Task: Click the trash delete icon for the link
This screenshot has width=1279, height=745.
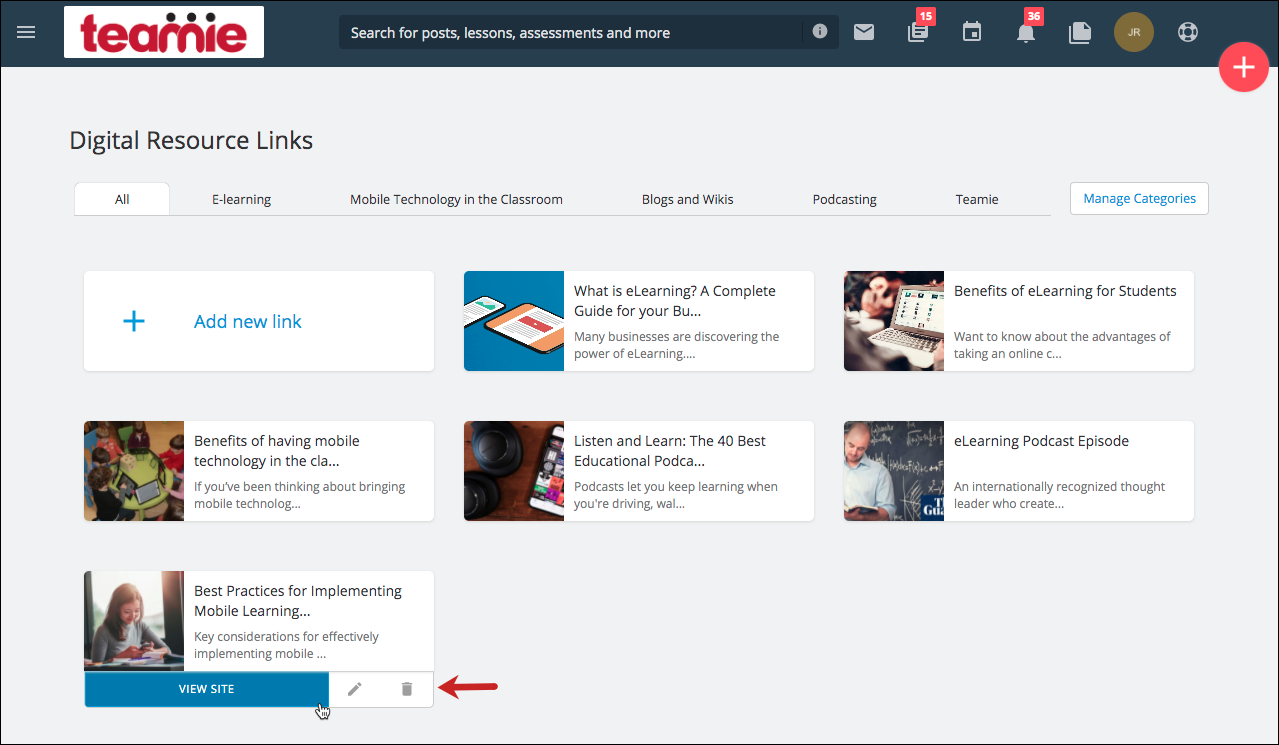Action: click(x=407, y=689)
